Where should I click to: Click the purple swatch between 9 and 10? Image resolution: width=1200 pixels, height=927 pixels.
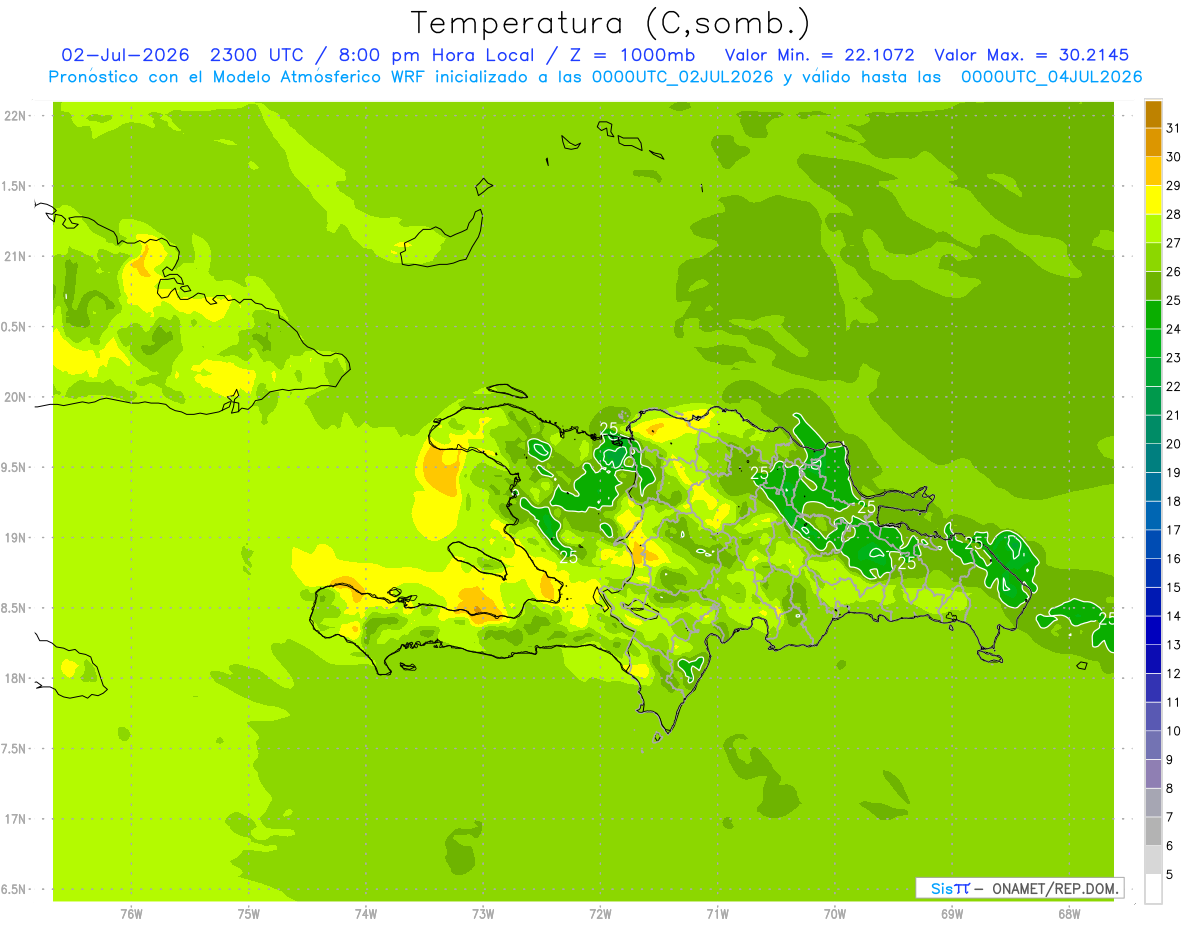1153,745
